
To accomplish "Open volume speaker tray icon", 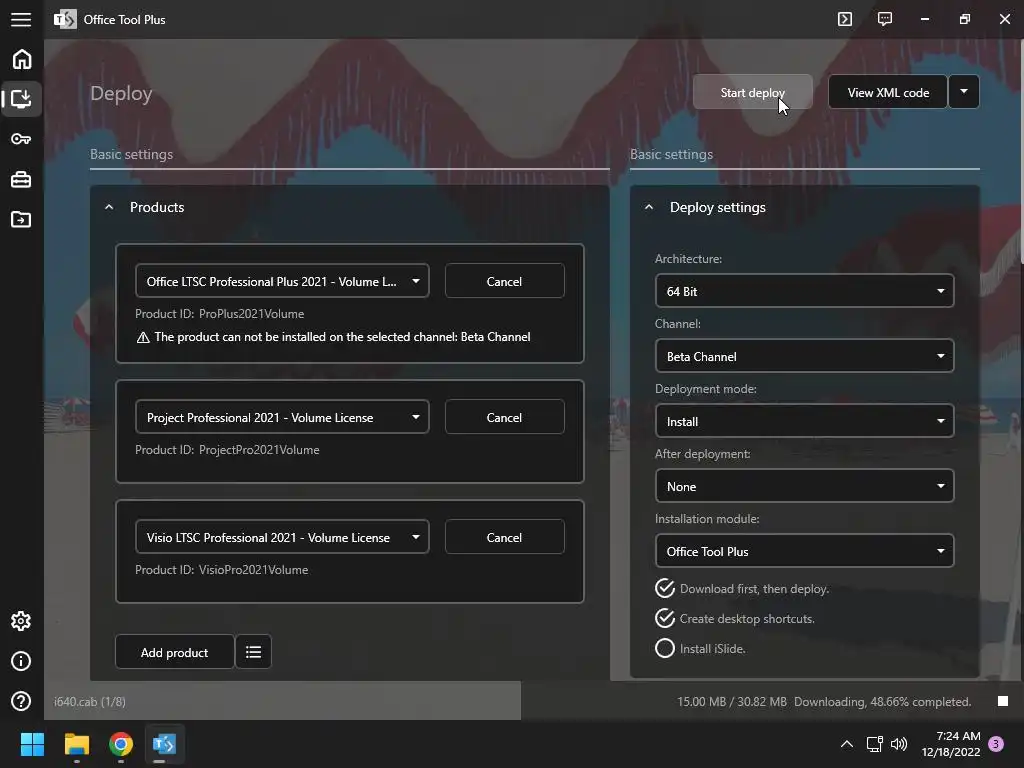I will point(899,744).
